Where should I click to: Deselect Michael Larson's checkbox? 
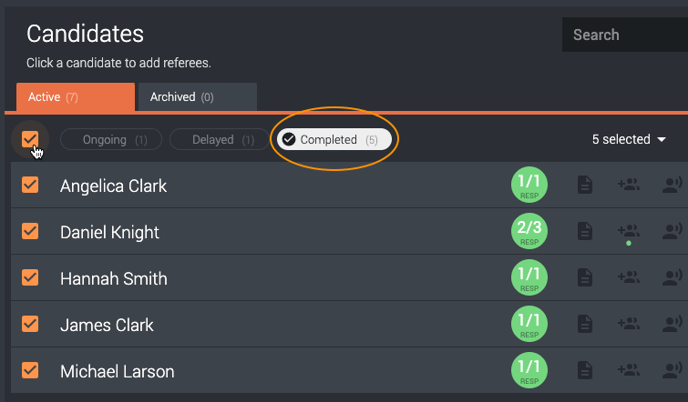[x=30, y=370]
